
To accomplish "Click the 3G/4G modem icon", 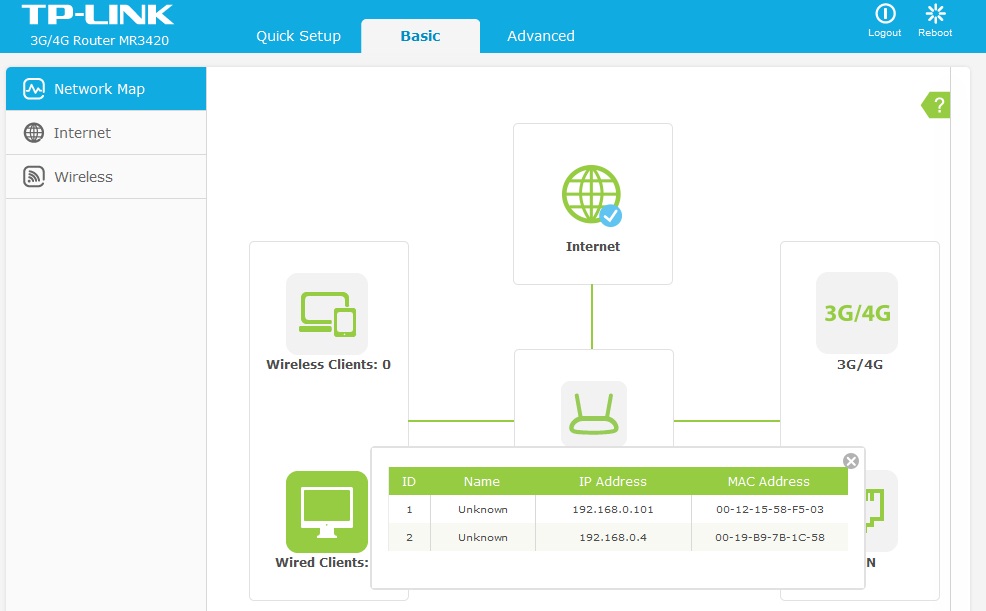I will (857, 313).
